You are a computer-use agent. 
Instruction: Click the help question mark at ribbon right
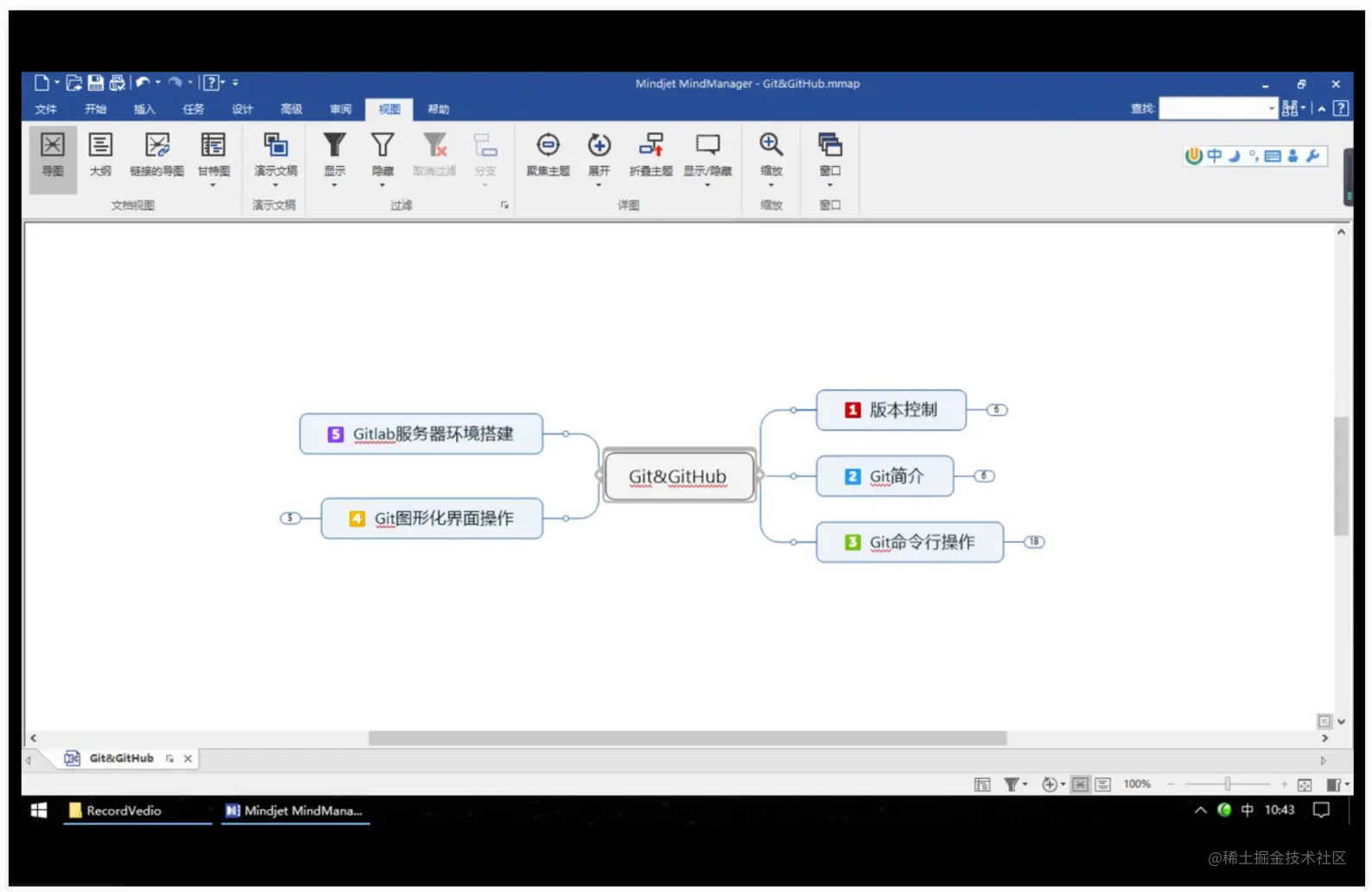pos(1341,108)
